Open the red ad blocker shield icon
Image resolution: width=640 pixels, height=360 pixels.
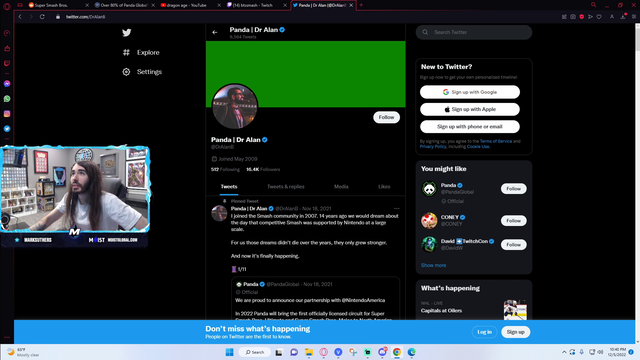point(582,17)
